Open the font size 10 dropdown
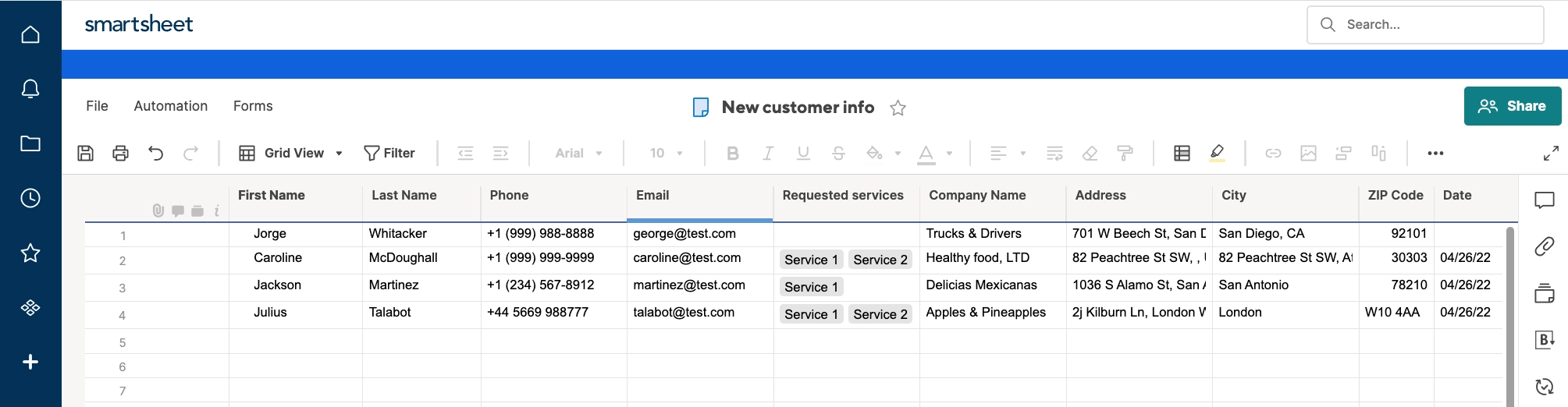 coord(666,153)
